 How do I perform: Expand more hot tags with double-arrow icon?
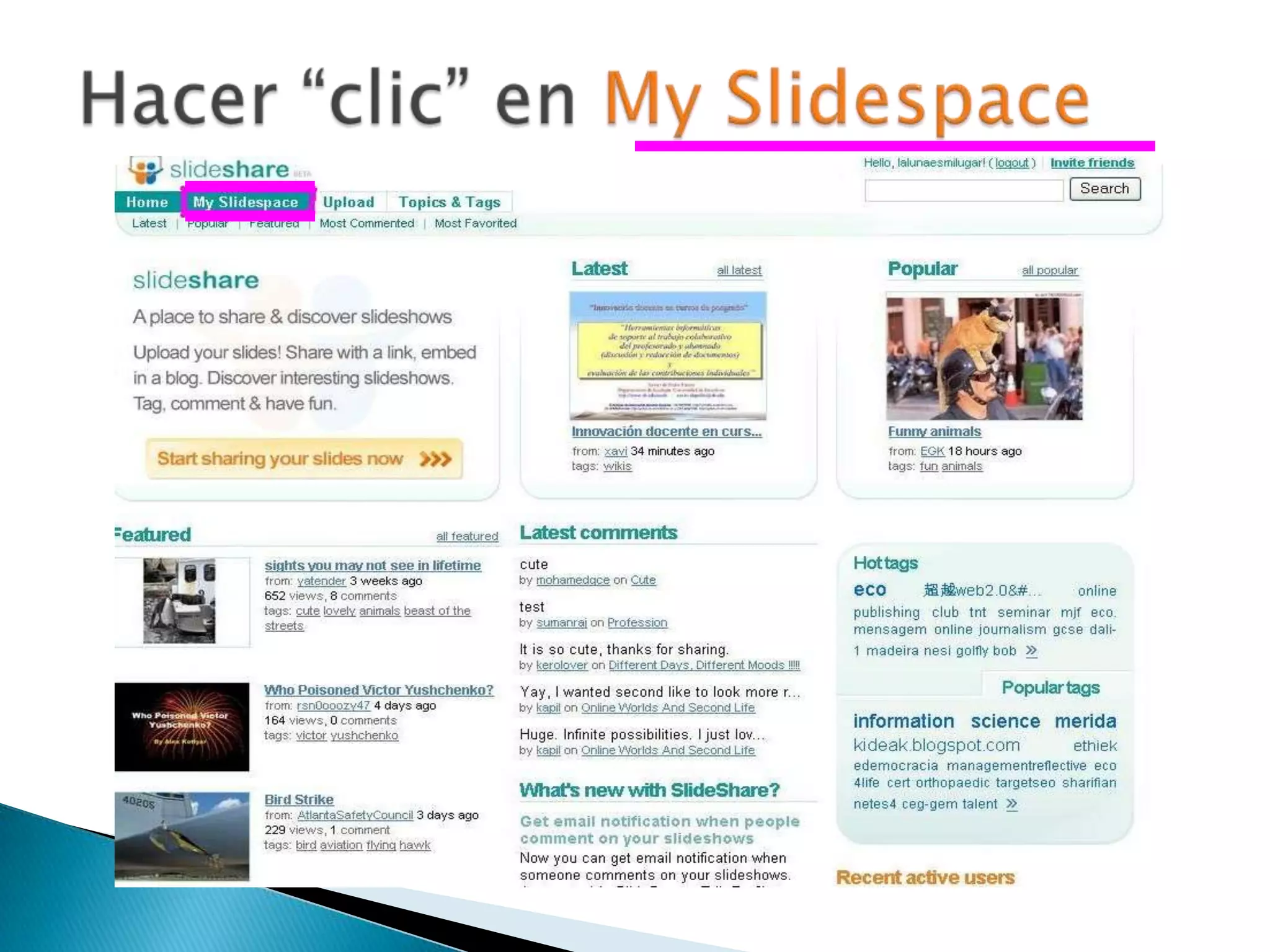1031,651
